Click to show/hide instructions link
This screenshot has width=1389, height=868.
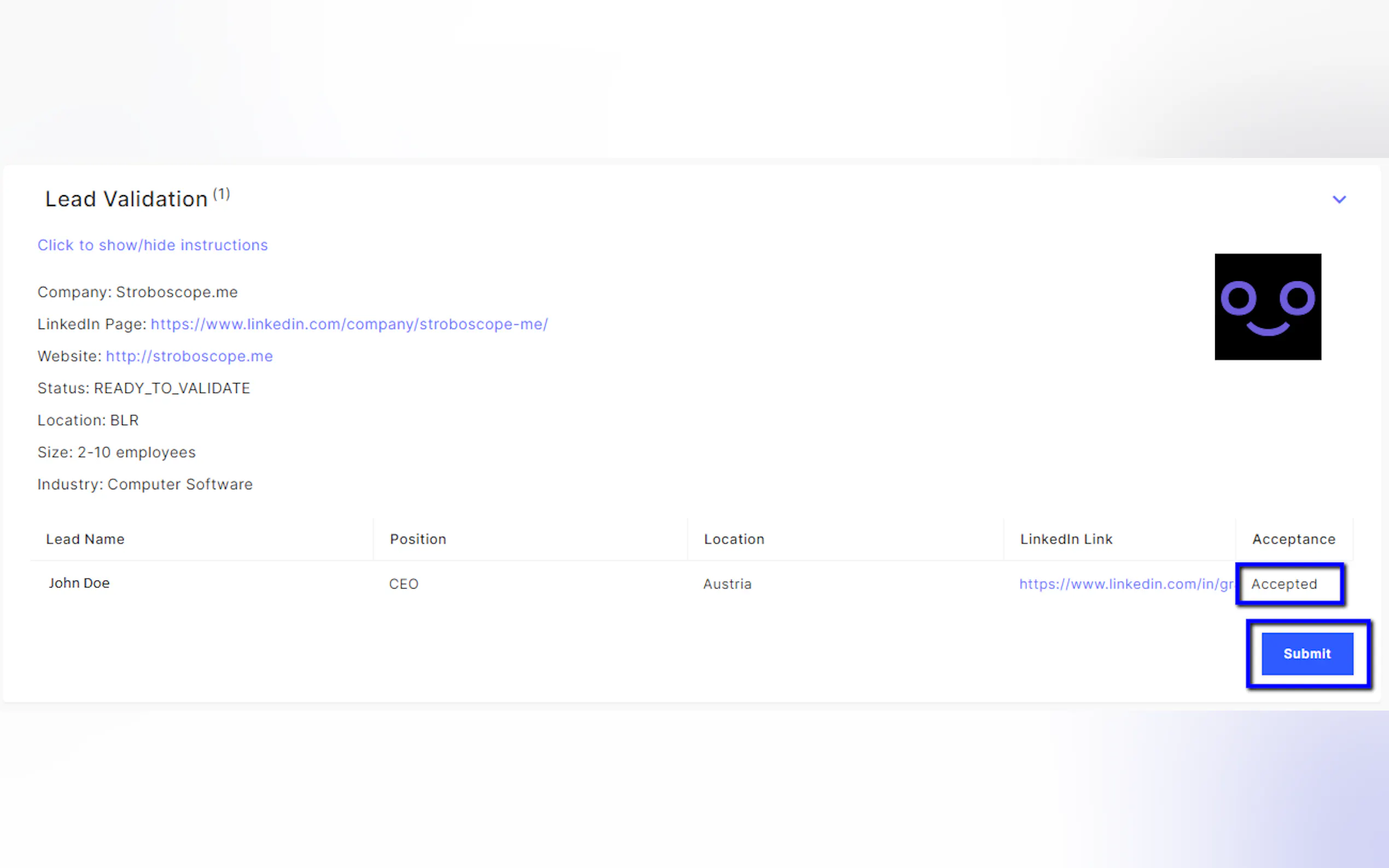point(152,245)
